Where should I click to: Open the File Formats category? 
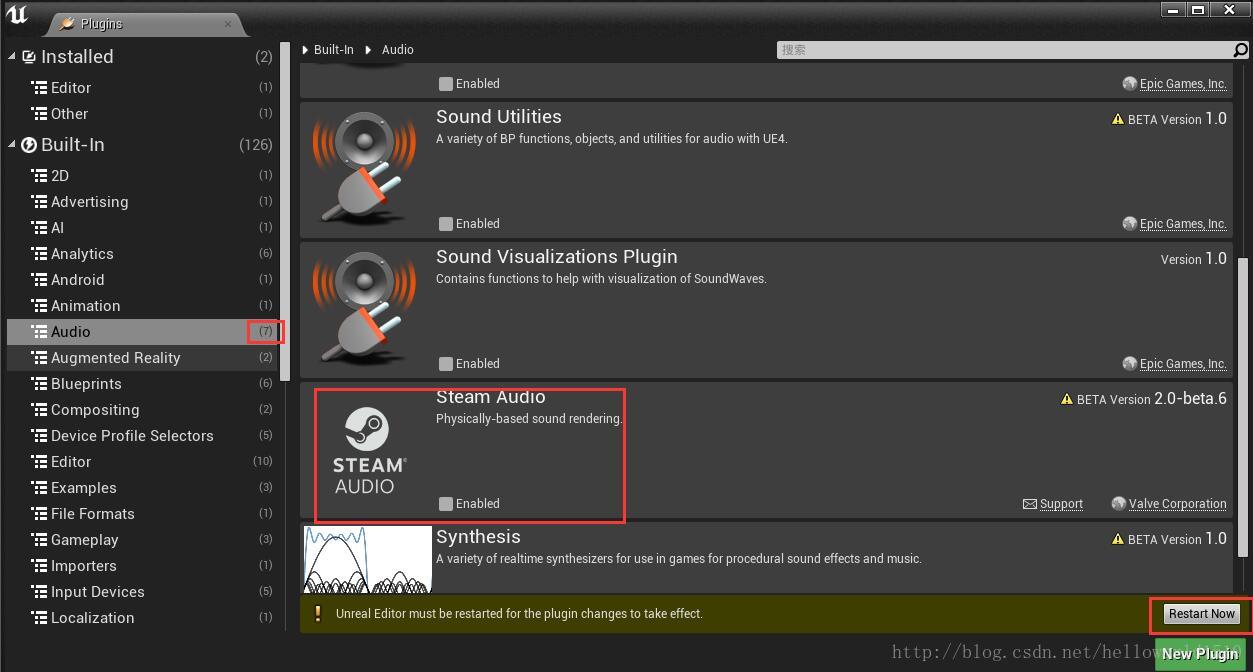(142, 514)
